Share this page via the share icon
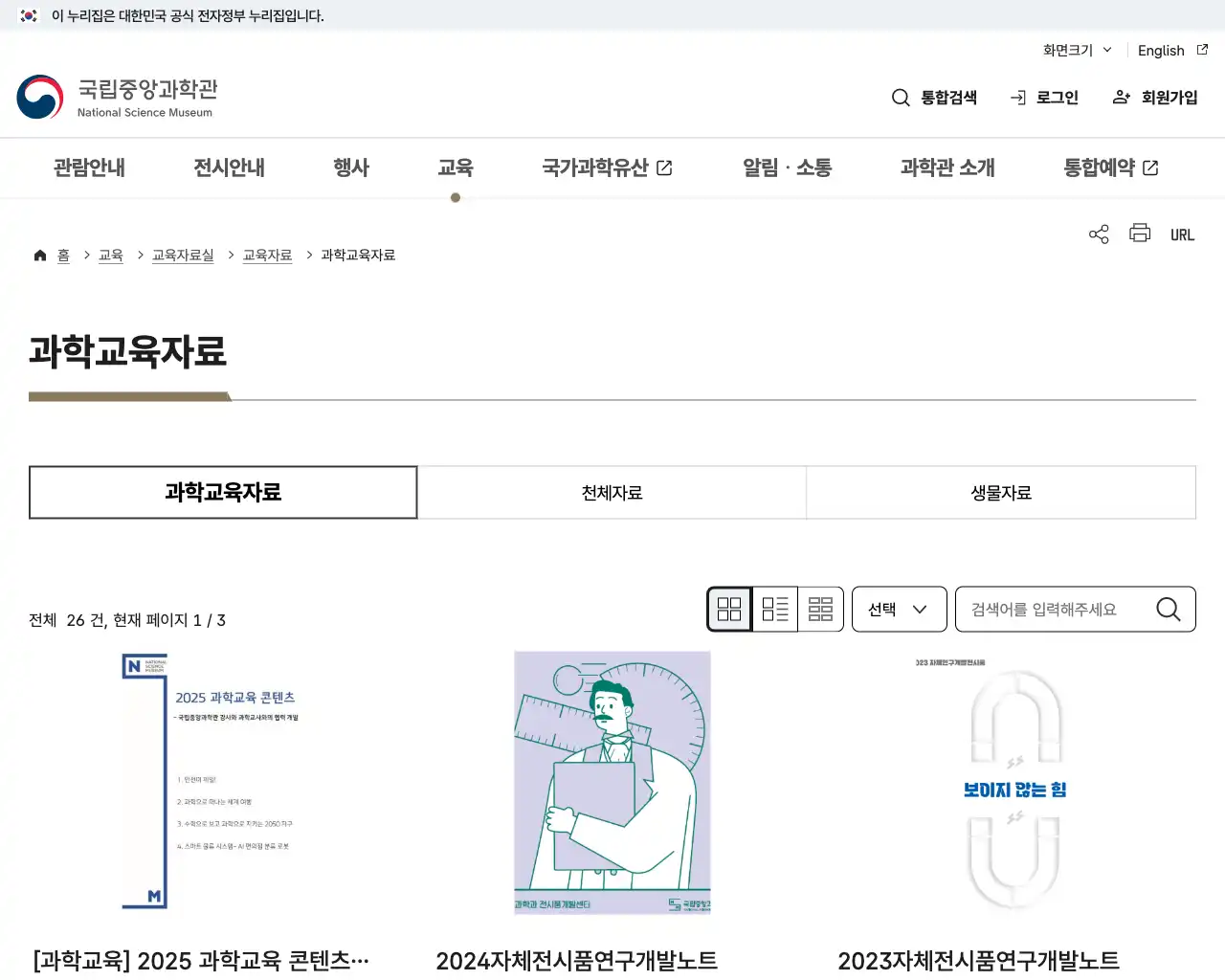 (x=1098, y=234)
